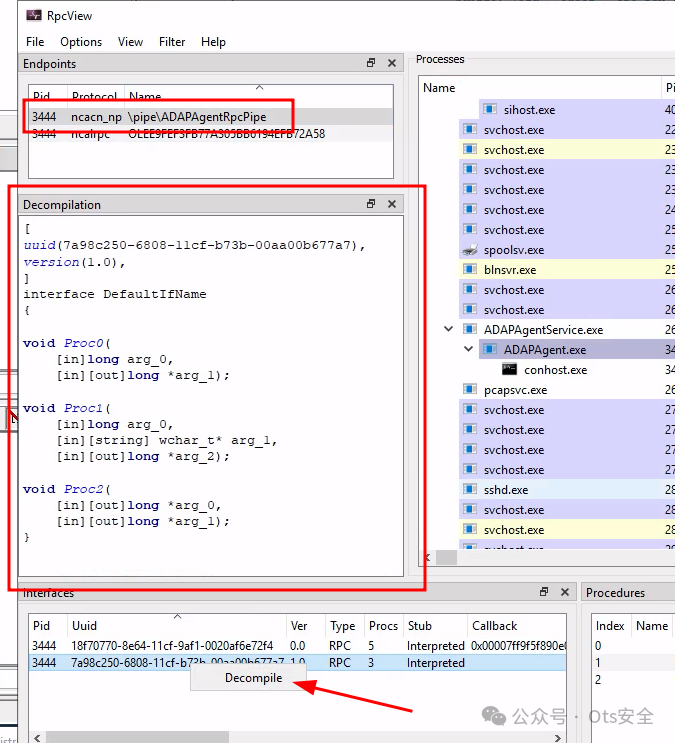
Task: Open the Options menu
Action: click(81, 42)
